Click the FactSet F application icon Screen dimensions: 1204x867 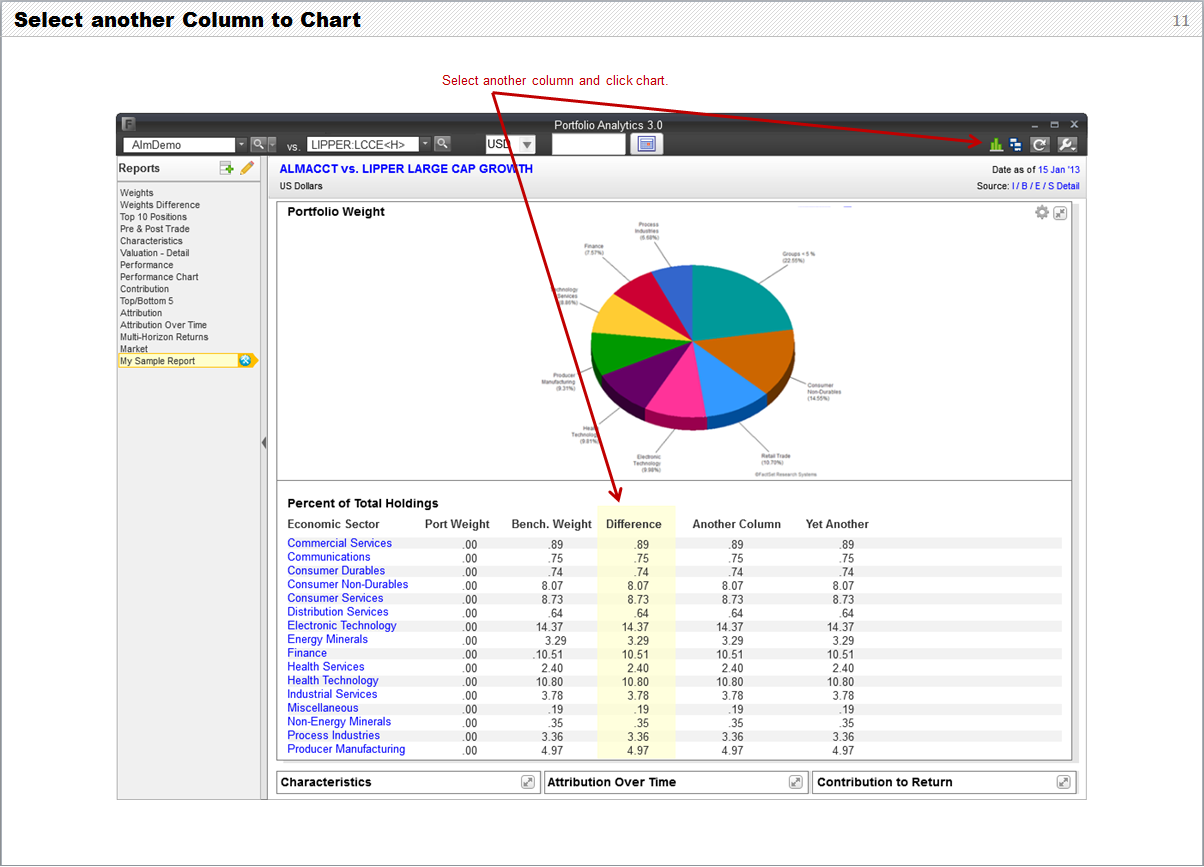pos(128,124)
